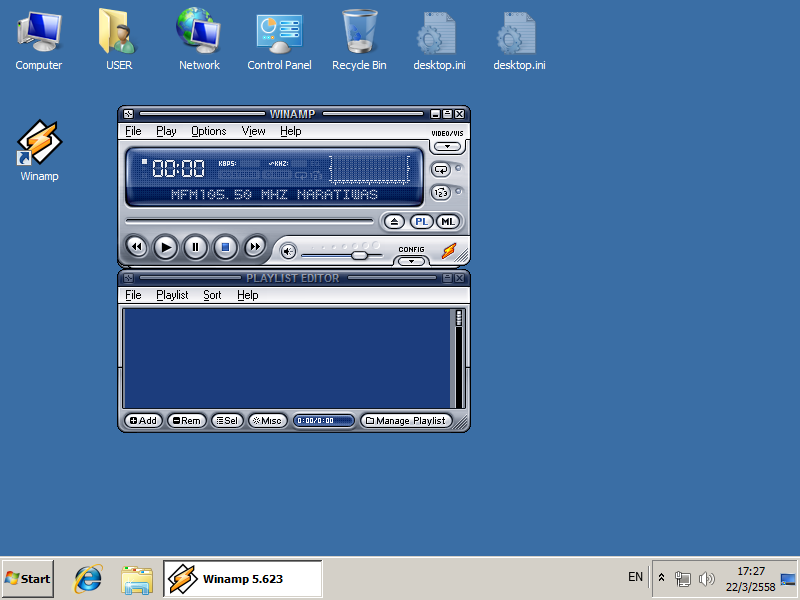The height and width of the screenshot is (600, 800).
Task: Click the Winamp lightning bolt logo
Action: pos(449,251)
